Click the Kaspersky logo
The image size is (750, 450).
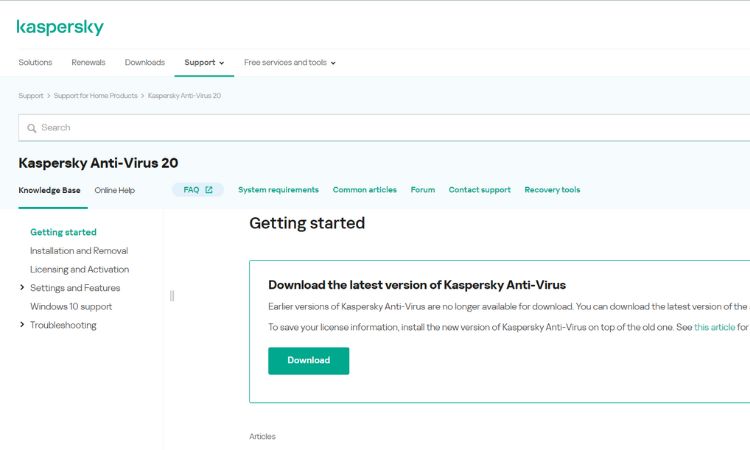[x=60, y=27]
